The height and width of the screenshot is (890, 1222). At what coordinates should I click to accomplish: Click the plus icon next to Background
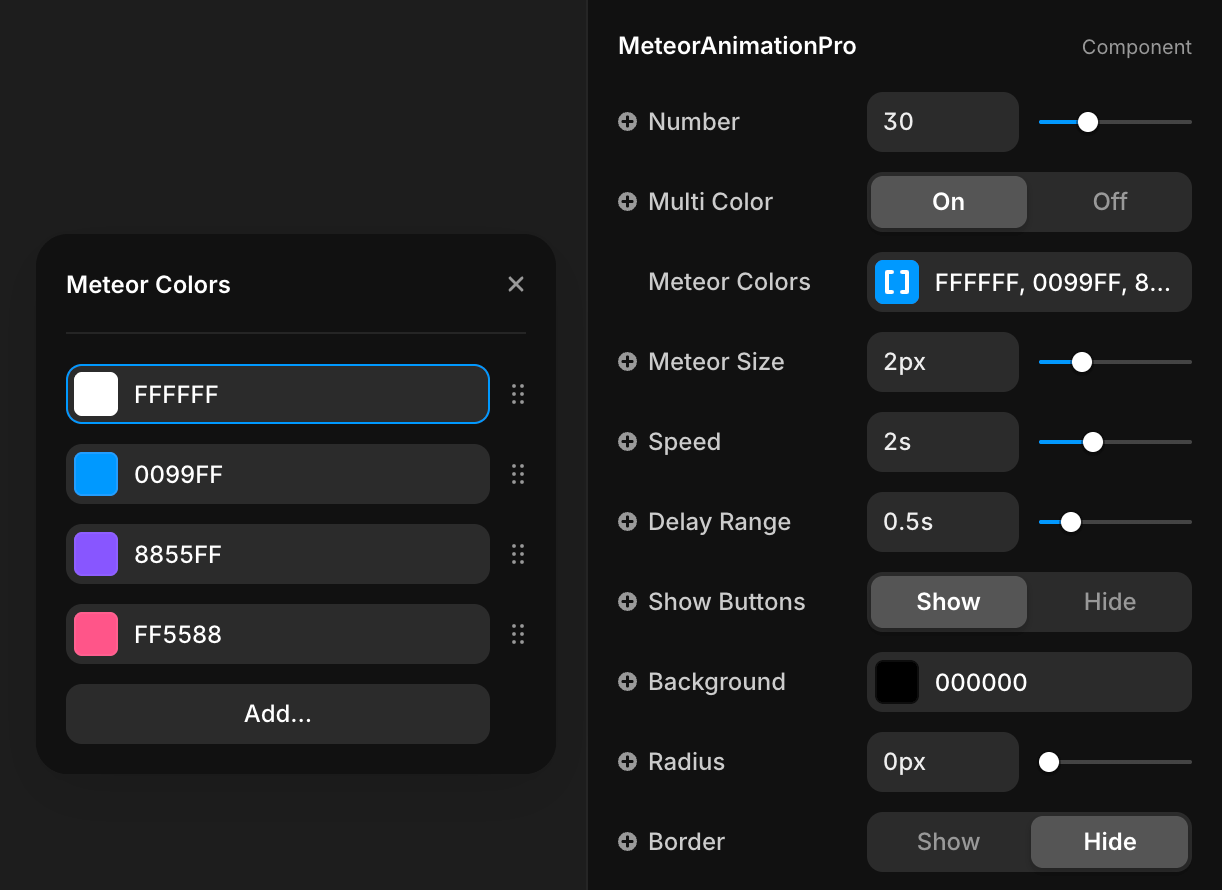627,682
